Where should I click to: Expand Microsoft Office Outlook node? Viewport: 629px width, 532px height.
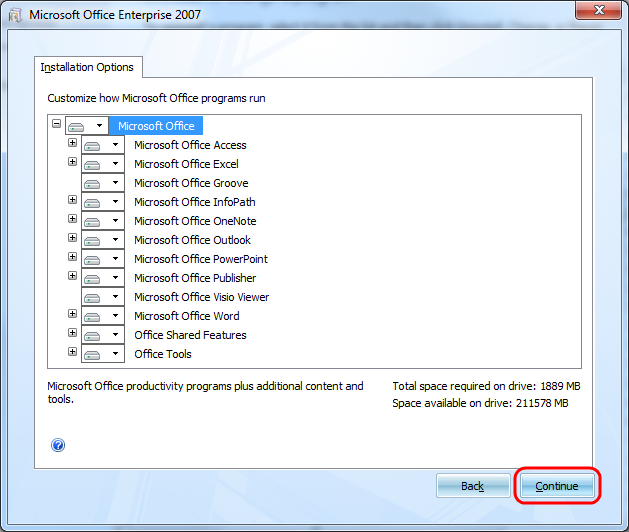pyautogui.click(x=72, y=238)
